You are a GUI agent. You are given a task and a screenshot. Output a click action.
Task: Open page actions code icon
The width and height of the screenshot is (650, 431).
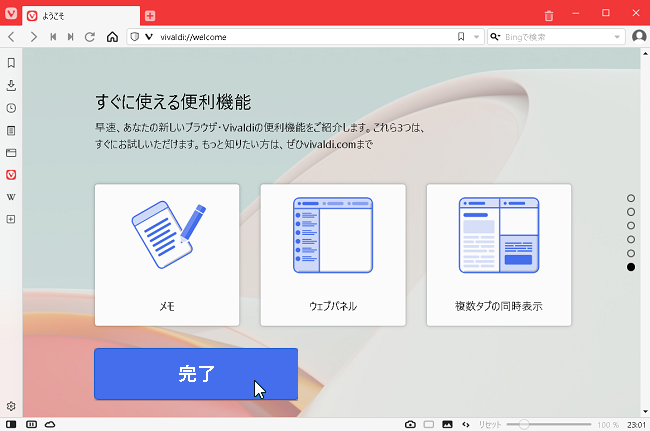466,424
